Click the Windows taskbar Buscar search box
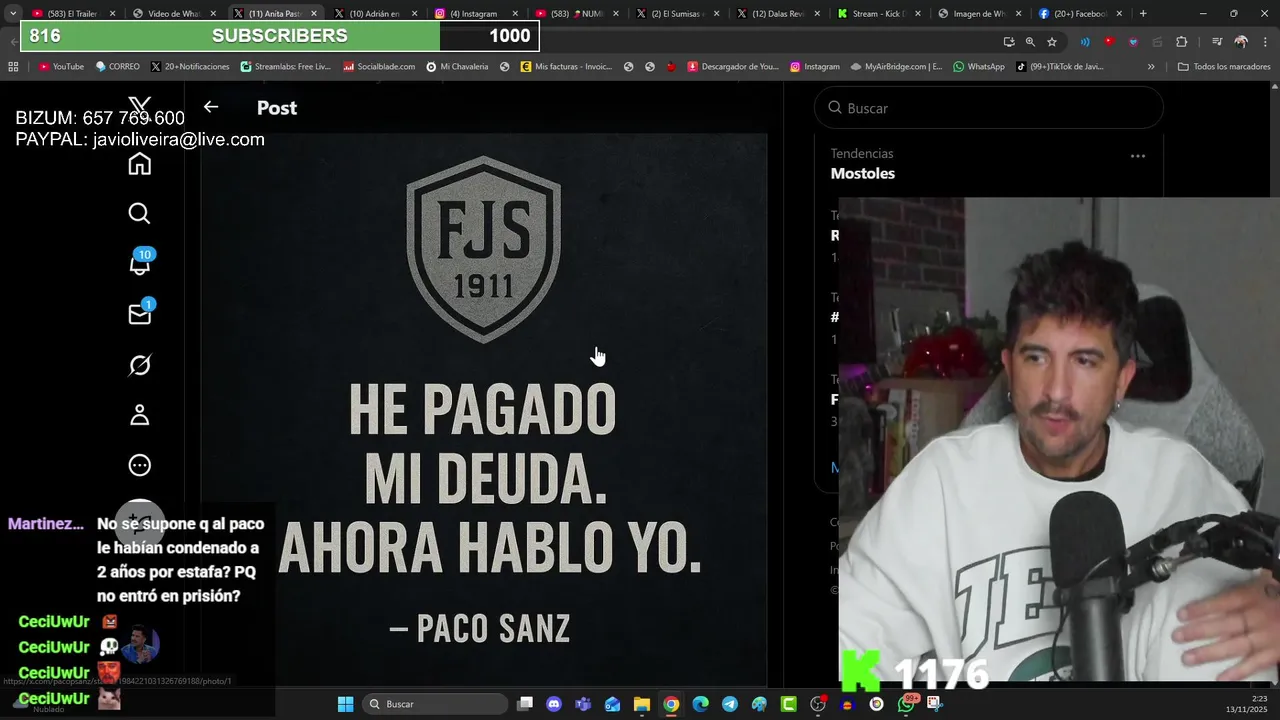Viewport: 1280px width, 720px height. [433, 704]
